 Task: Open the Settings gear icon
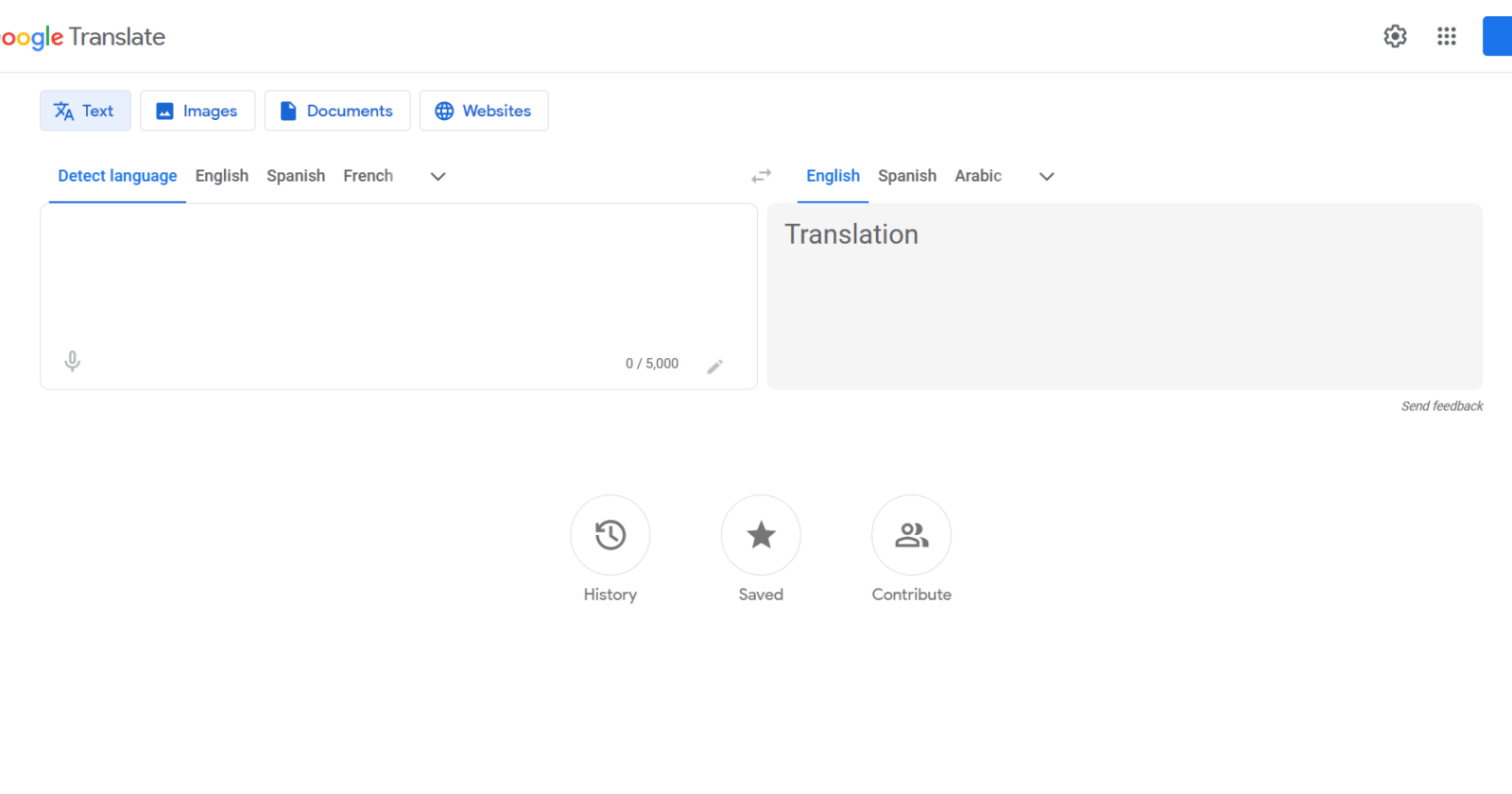point(1395,36)
